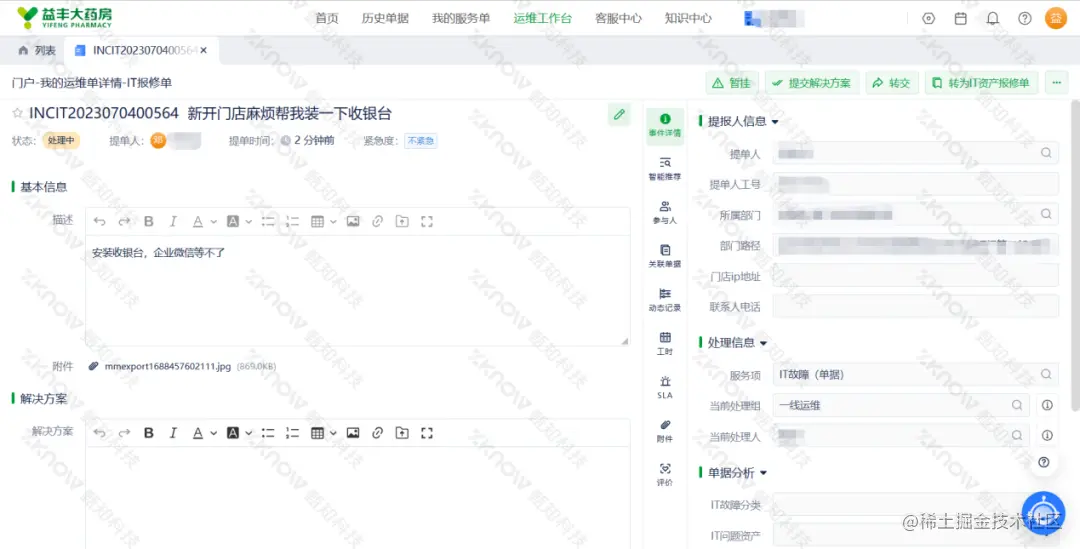
Task: Enter fullscreen in the 描述 editor
Action: [426, 222]
